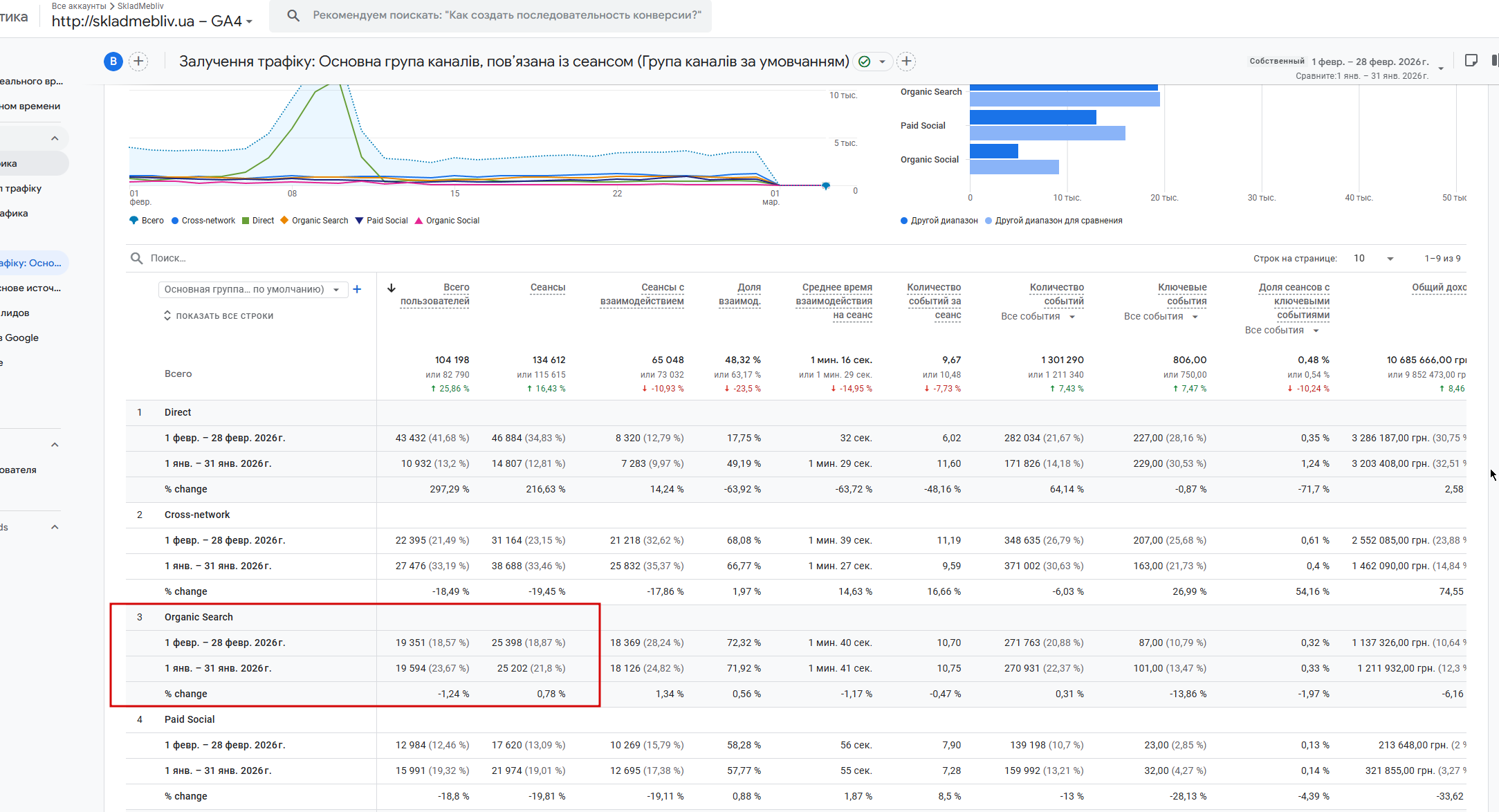Open primary channel group dimension dropdown
The height and width of the screenshot is (812, 1499).
[252, 289]
